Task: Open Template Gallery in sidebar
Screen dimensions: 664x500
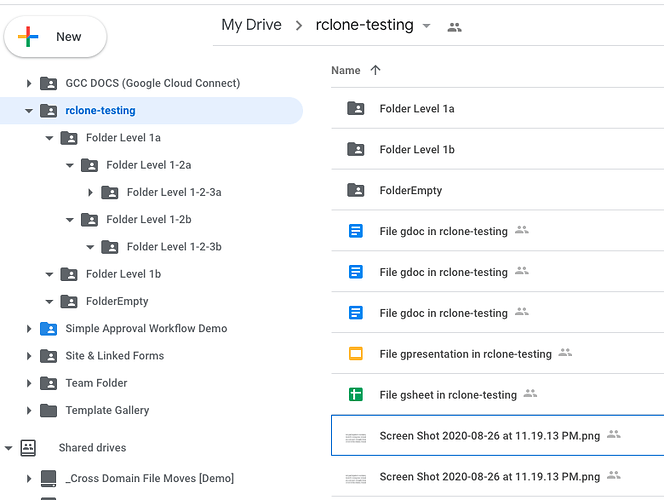Action: 107,410
